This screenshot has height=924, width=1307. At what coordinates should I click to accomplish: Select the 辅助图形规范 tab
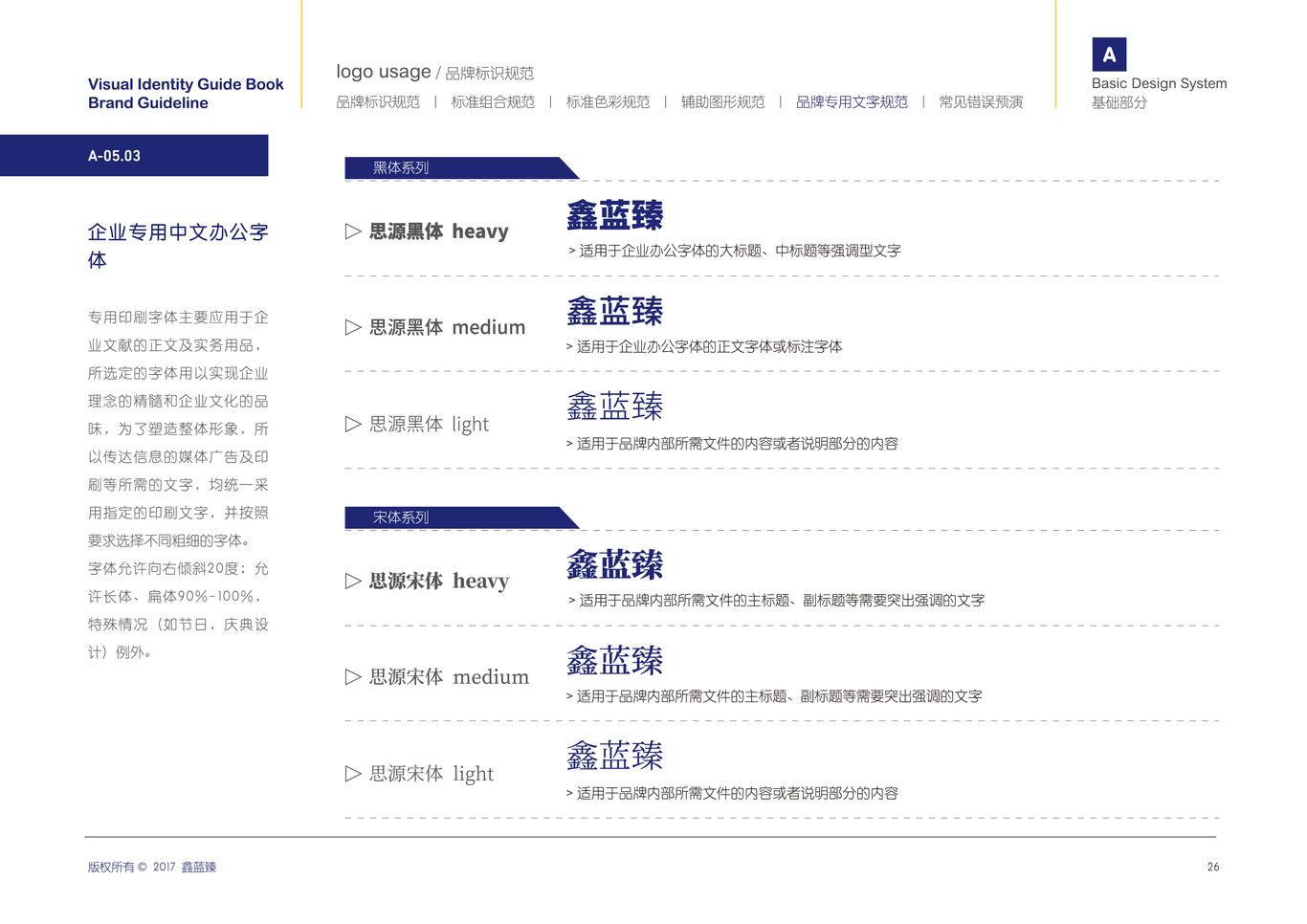pyautogui.click(x=722, y=101)
